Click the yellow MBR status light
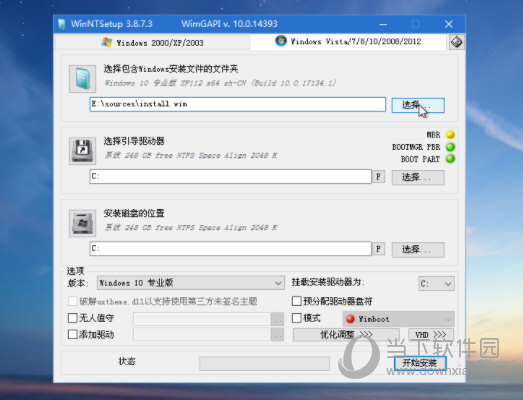The height and width of the screenshot is (400, 523). click(450, 134)
